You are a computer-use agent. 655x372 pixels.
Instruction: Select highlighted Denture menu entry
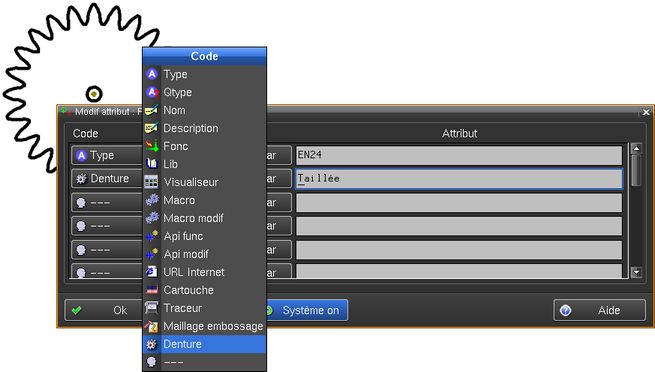click(204, 344)
